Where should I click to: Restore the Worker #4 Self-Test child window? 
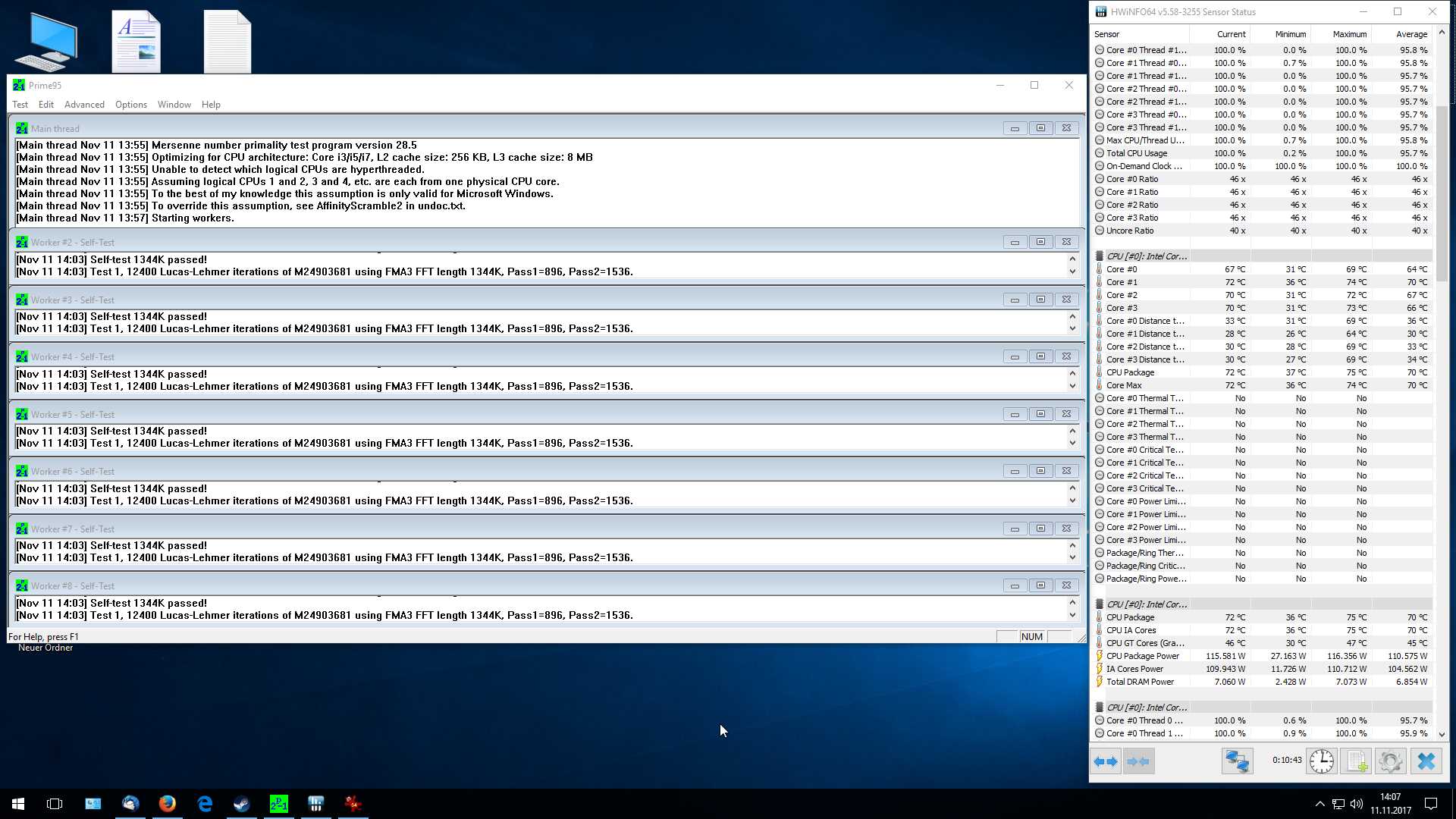pyautogui.click(x=1040, y=356)
